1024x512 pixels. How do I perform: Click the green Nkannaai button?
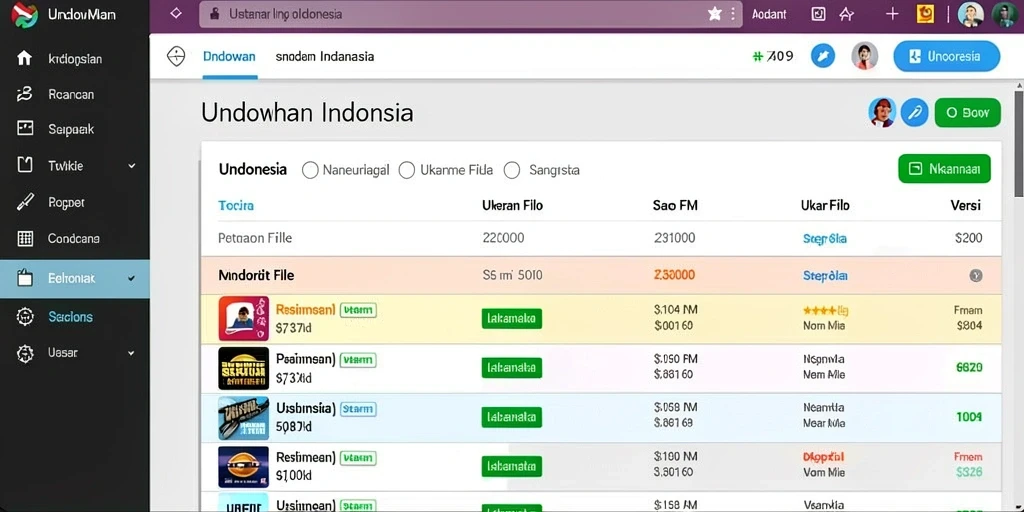click(x=944, y=169)
